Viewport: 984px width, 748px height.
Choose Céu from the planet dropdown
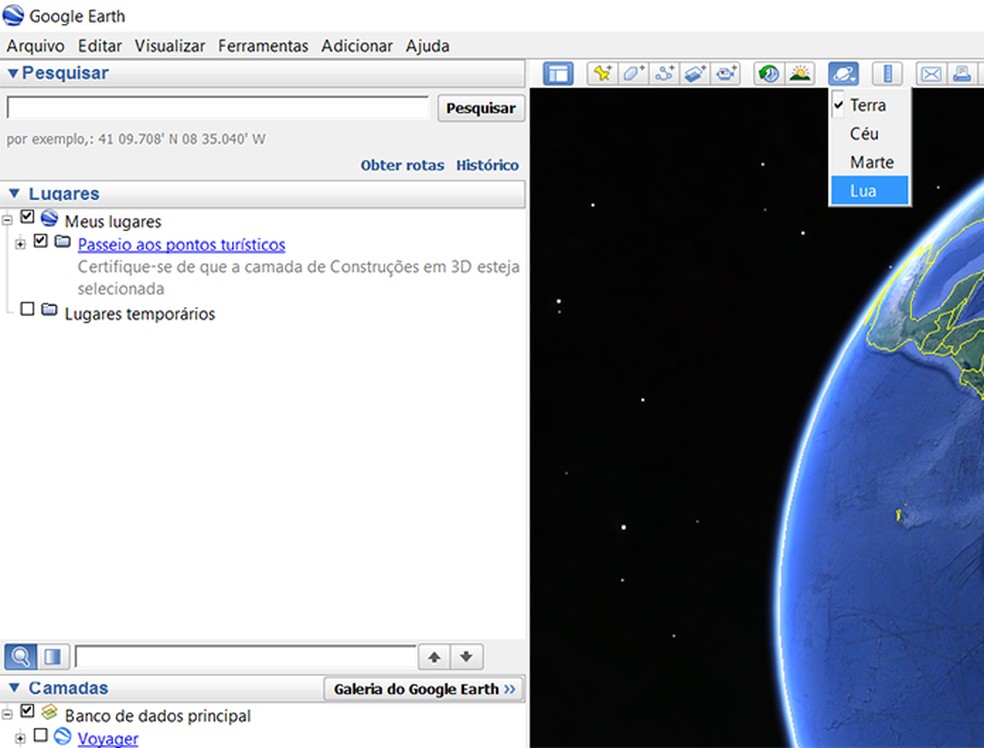click(870, 134)
